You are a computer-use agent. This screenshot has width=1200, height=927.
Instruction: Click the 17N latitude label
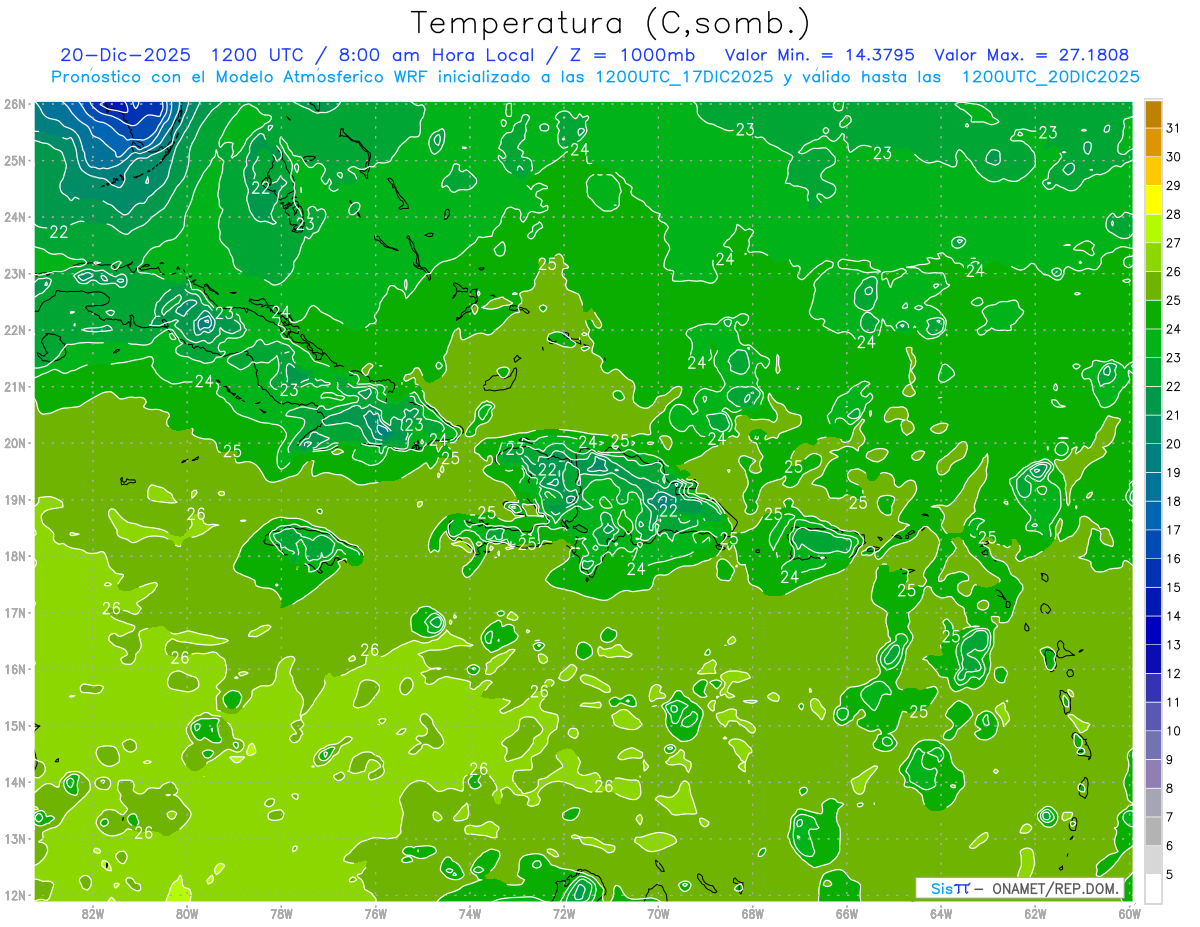pyautogui.click(x=14, y=612)
